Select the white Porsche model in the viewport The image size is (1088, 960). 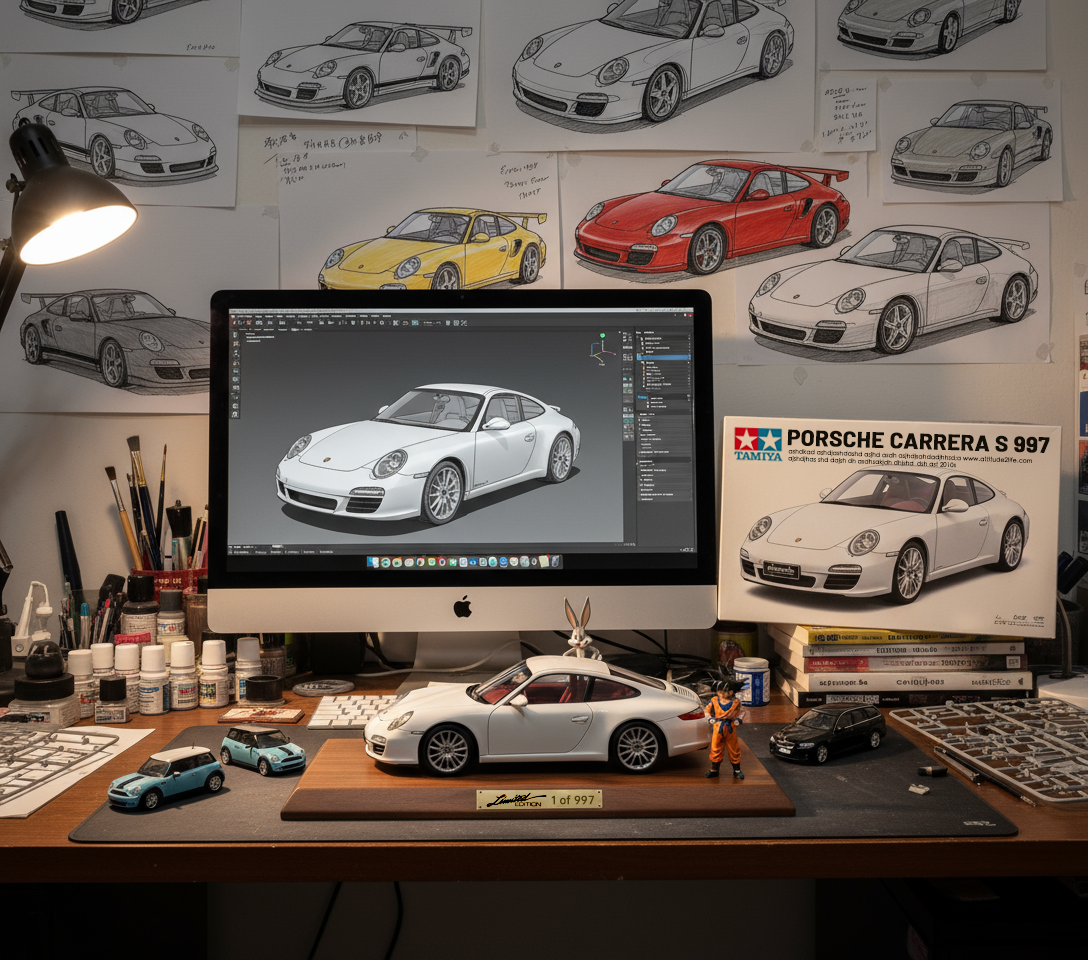pyautogui.click(x=430, y=450)
